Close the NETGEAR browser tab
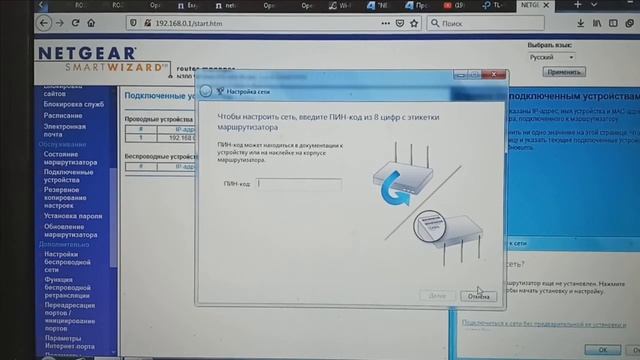 tap(547, 5)
